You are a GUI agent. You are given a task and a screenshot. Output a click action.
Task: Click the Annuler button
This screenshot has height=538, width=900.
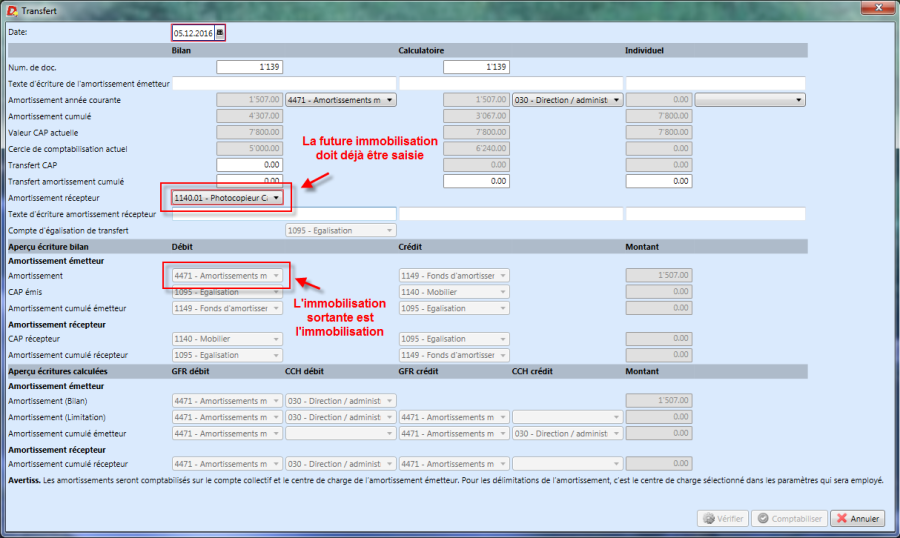pyautogui.click(x=857, y=519)
